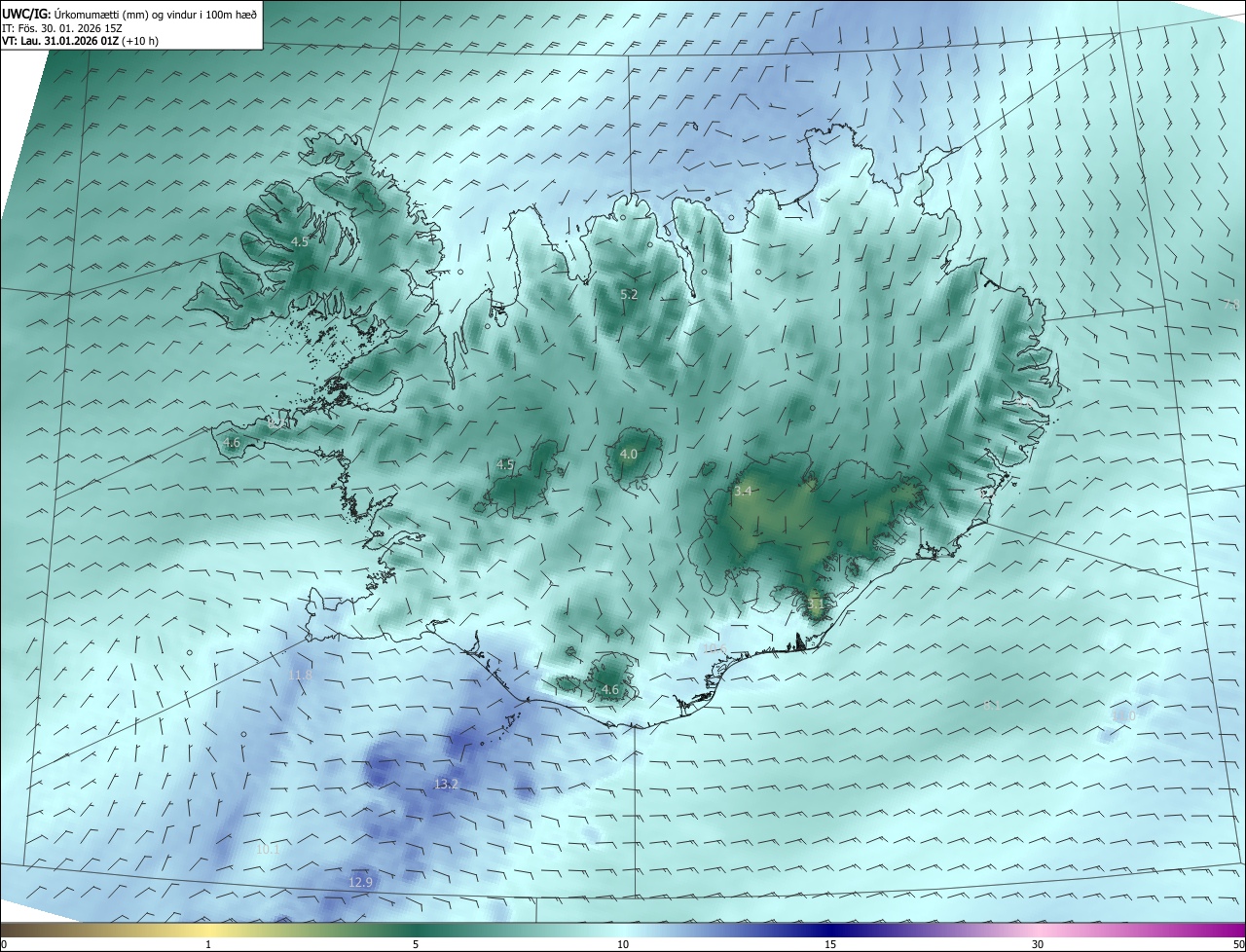Click the 5 tick label on the colorbar
The width and height of the screenshot is (1246, 952).
(416, 944)
